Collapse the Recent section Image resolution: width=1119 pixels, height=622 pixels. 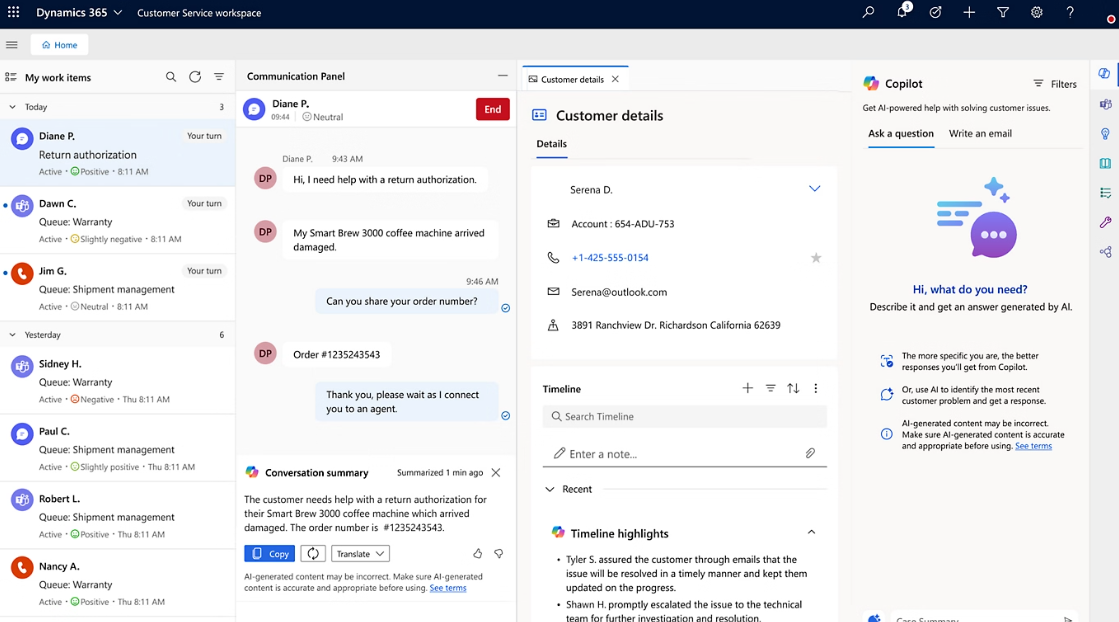[x=550, y=489]
